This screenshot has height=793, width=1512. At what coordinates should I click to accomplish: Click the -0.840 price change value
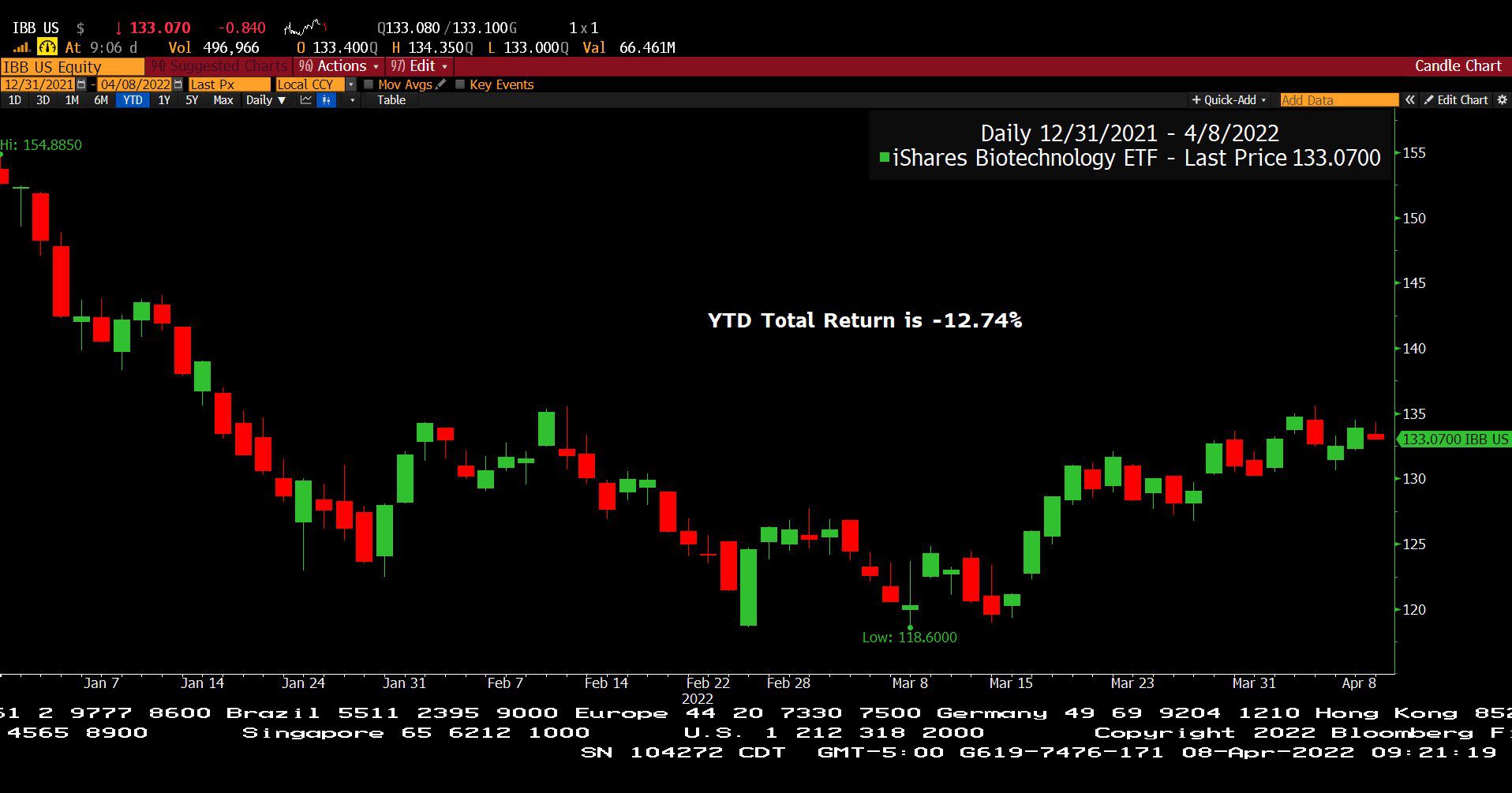click(x=241, y=28)
